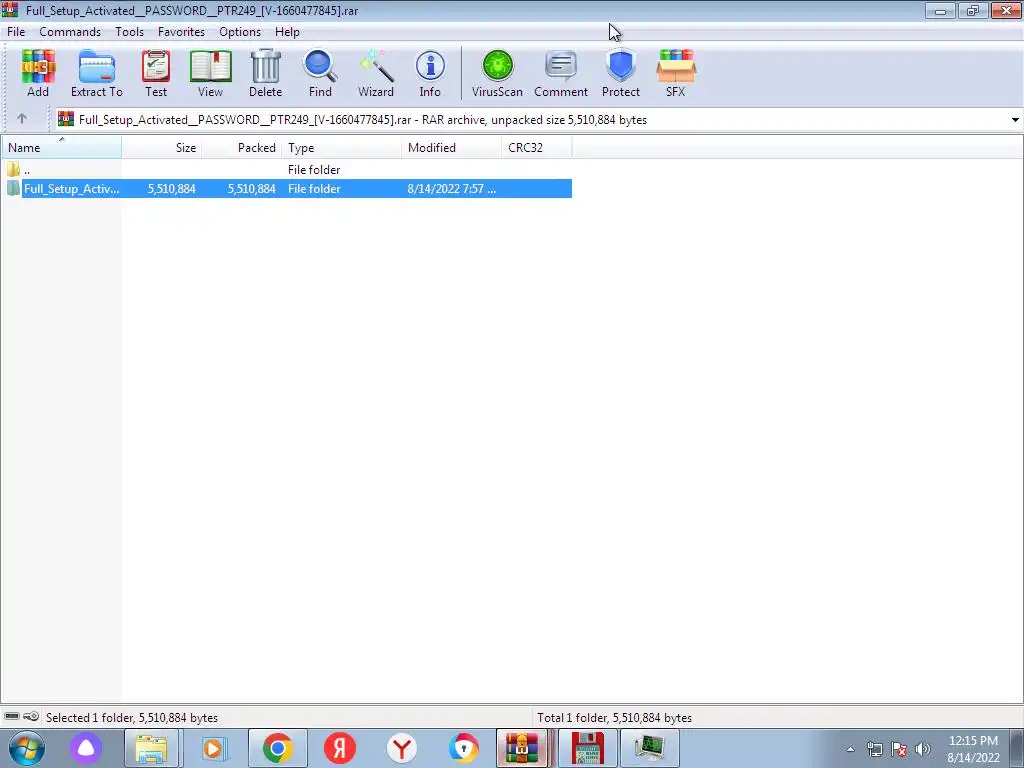Screen dimensions: 1024x768
Task: Open Extract To from the toolbar
Action: [97, 73]
